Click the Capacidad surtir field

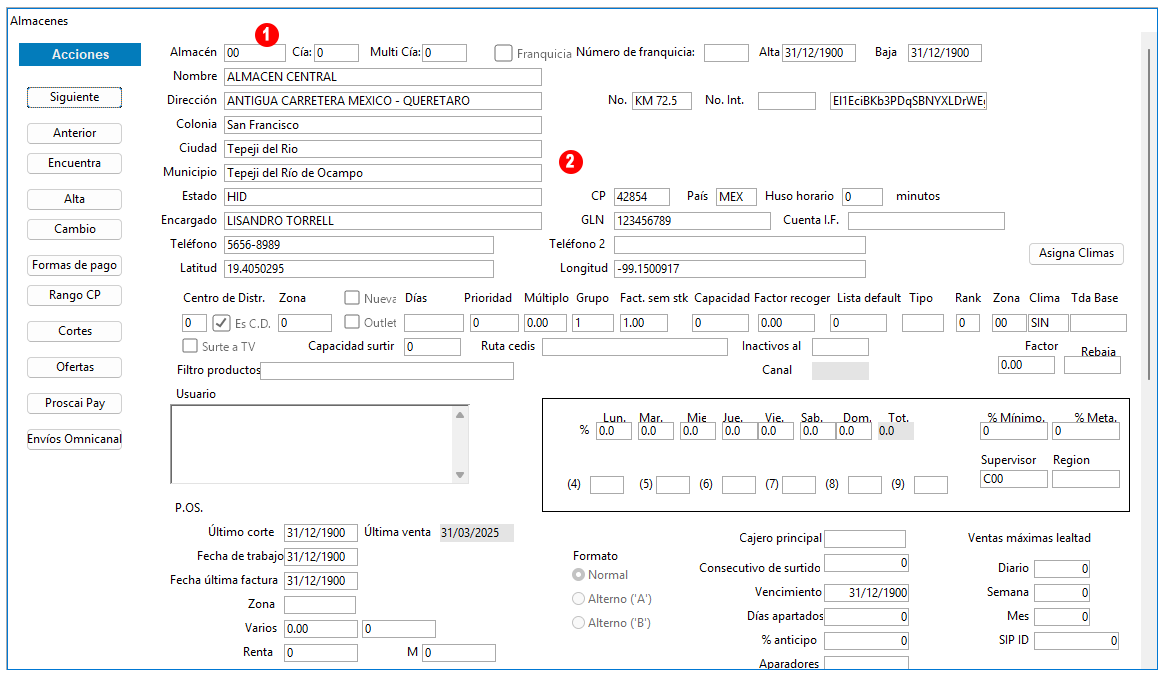pos(432,347)
